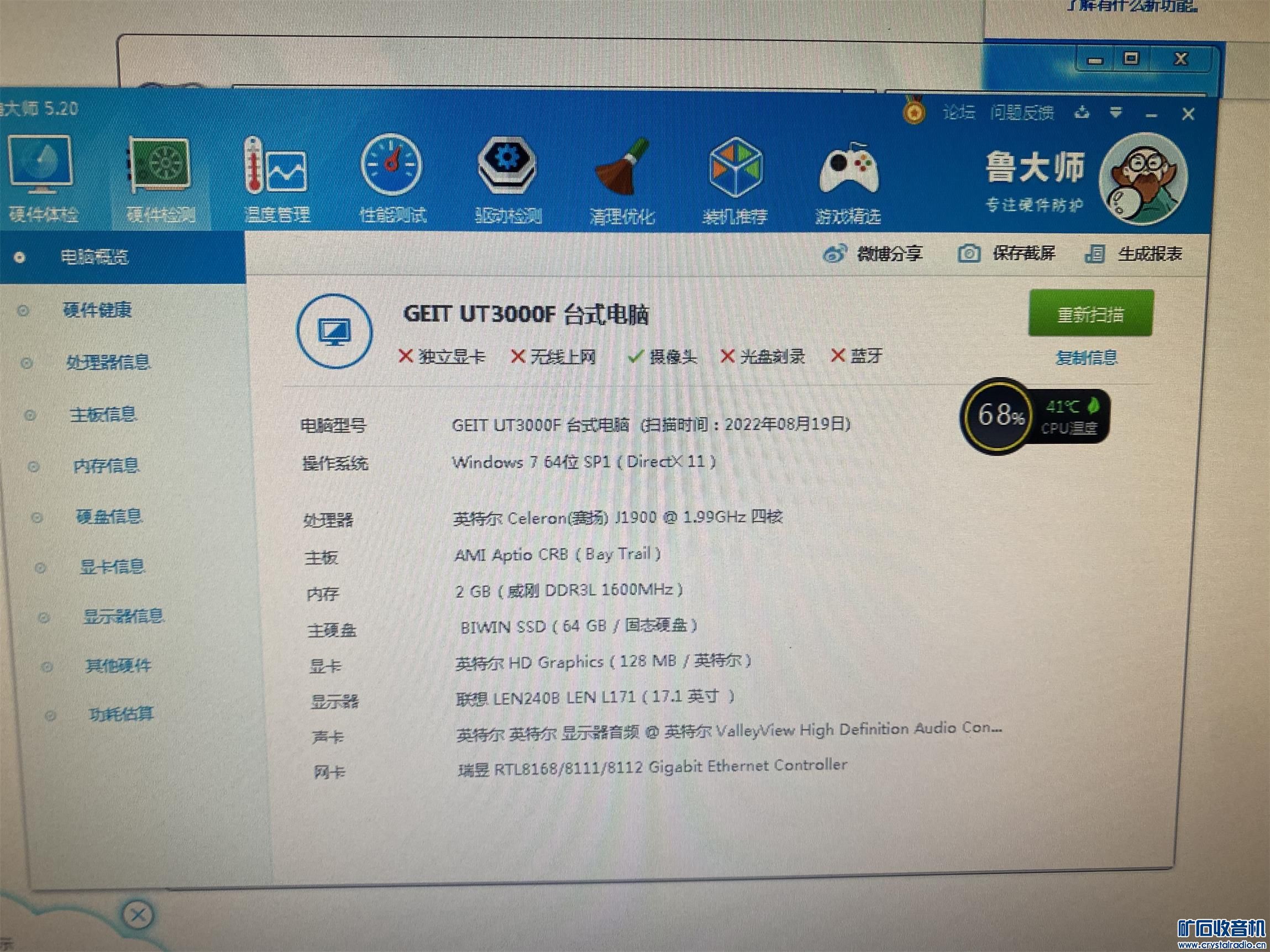Select 硬件健康 in sidebar
Image resolution: width=1270 pixels, height=952 pixels.
click(97, 310)
